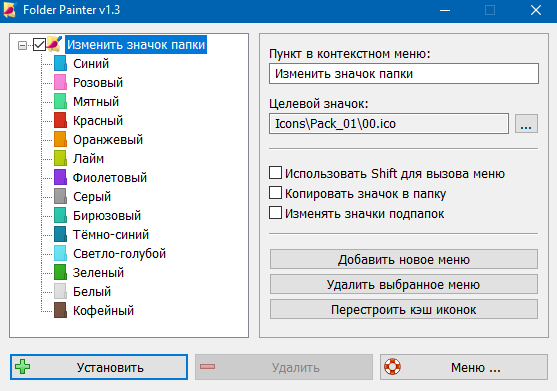Screen dimensions: 557x391
Task: Click the paintbrush folder icon of root node
Action: pyautogui.click(x=54, y=44)
